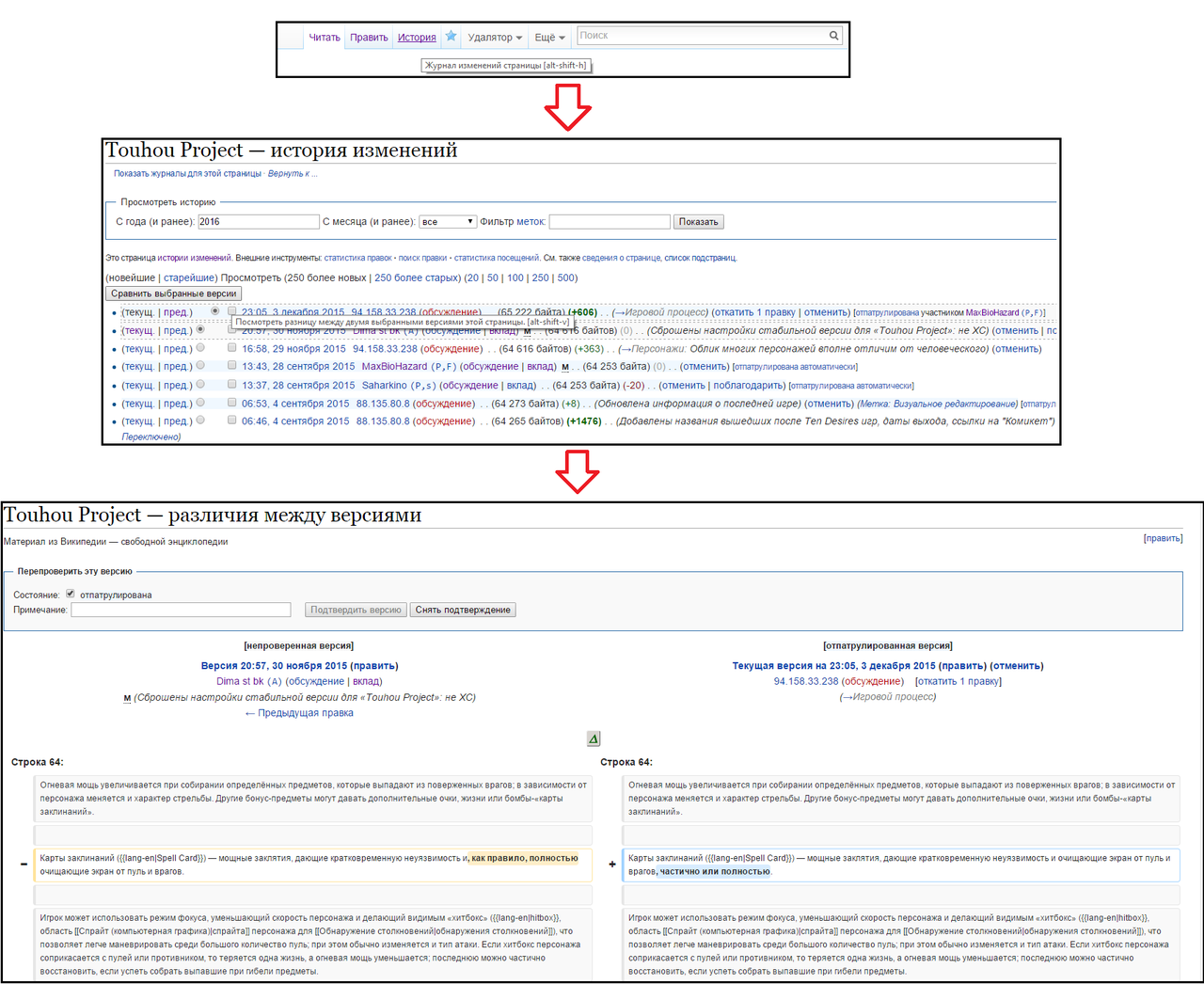Click the меток link beside Фильтр
Viewport: 1204px width, 984px height.
[x=531, y=222]
